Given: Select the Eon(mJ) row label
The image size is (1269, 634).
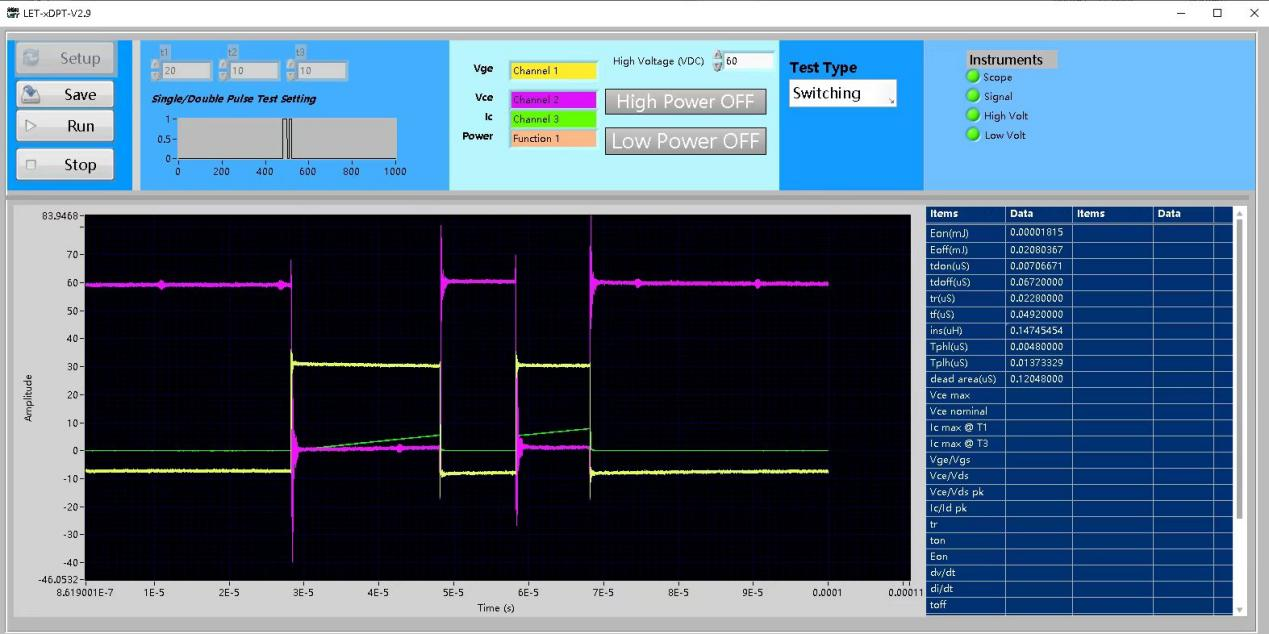Looking at the screenshot, I should coord(966,232).
